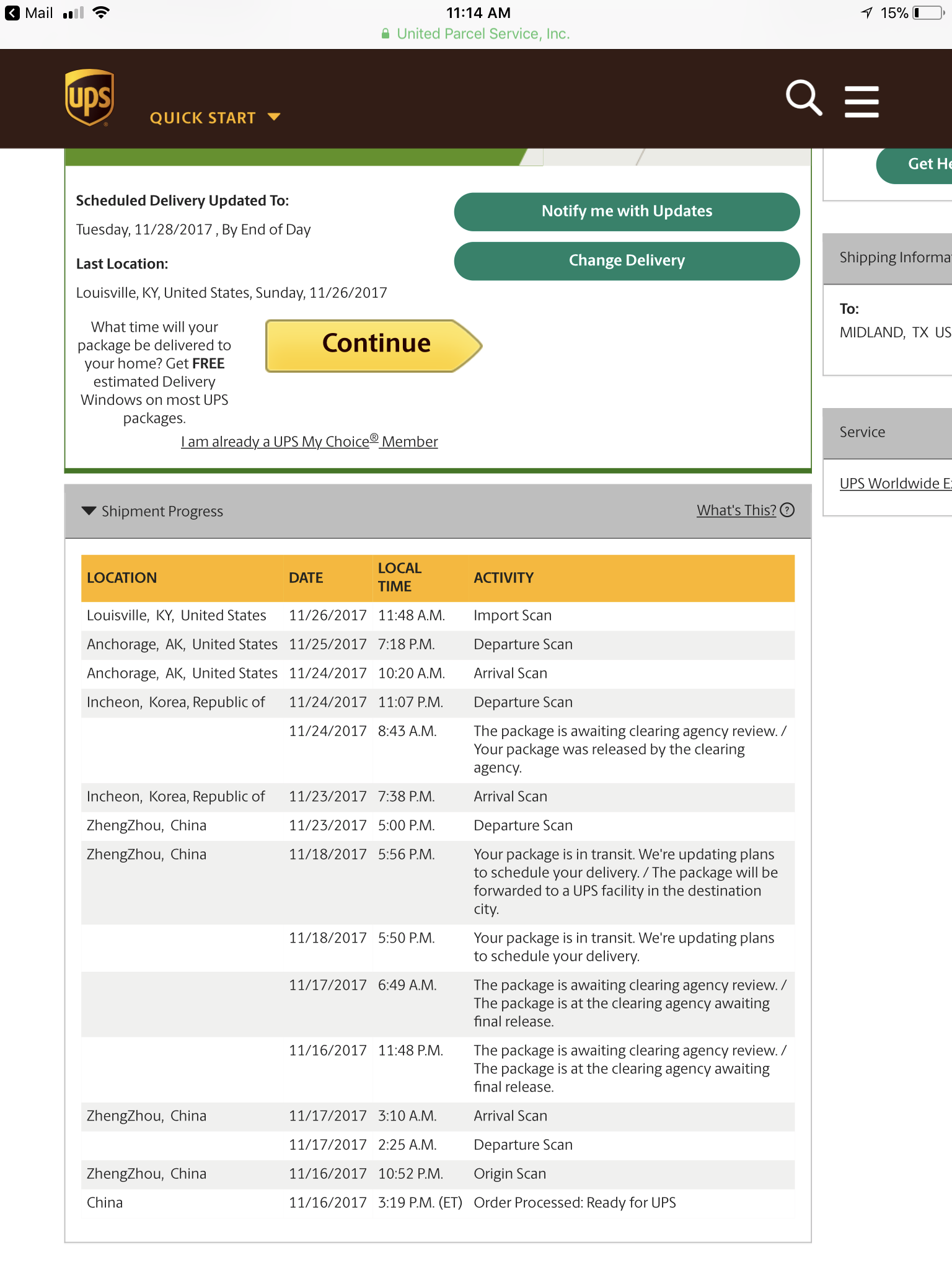The height and width of the screenshot is (1270, 952).
Task: Expand the Quick Start dropdown
Action: tap(214, 118)
